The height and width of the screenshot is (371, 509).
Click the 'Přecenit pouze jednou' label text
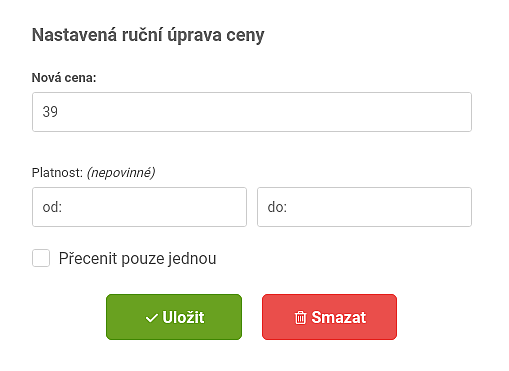(x=137, y=259)
